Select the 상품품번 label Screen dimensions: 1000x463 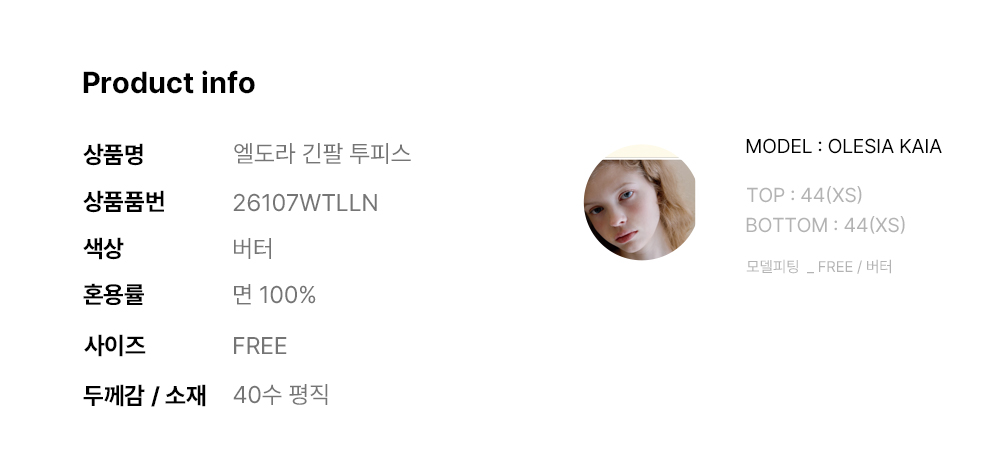(x=123, y=202)
